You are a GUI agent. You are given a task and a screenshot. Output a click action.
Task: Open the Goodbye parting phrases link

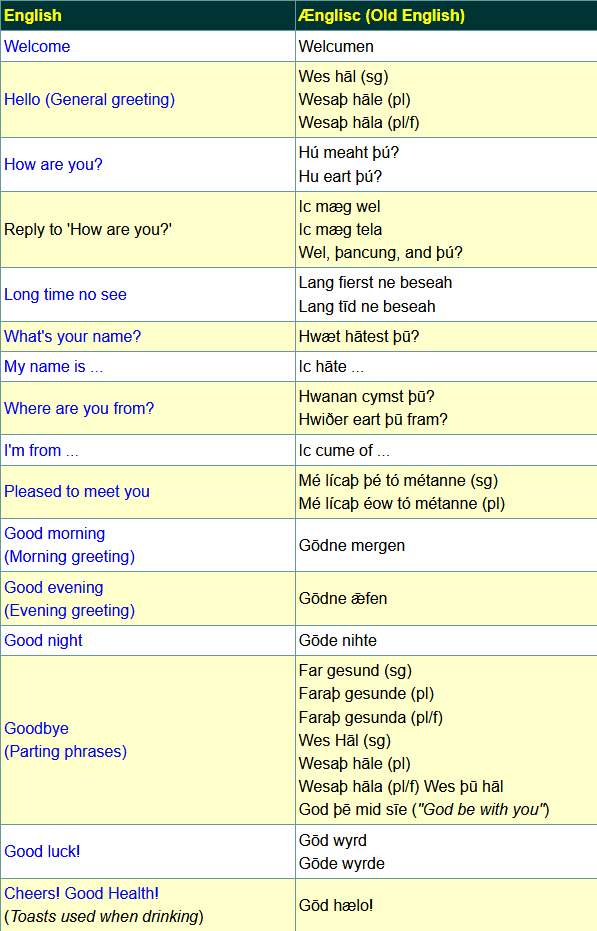(65, 740)
